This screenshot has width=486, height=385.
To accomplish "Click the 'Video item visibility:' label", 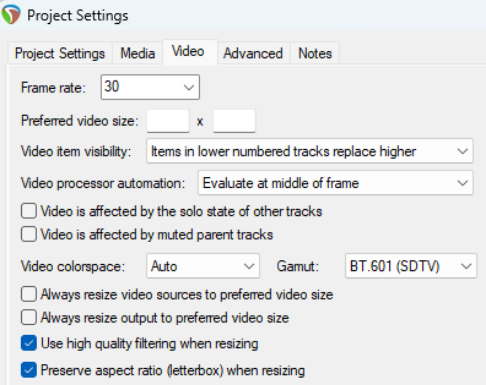I will (x=76, y=152).
